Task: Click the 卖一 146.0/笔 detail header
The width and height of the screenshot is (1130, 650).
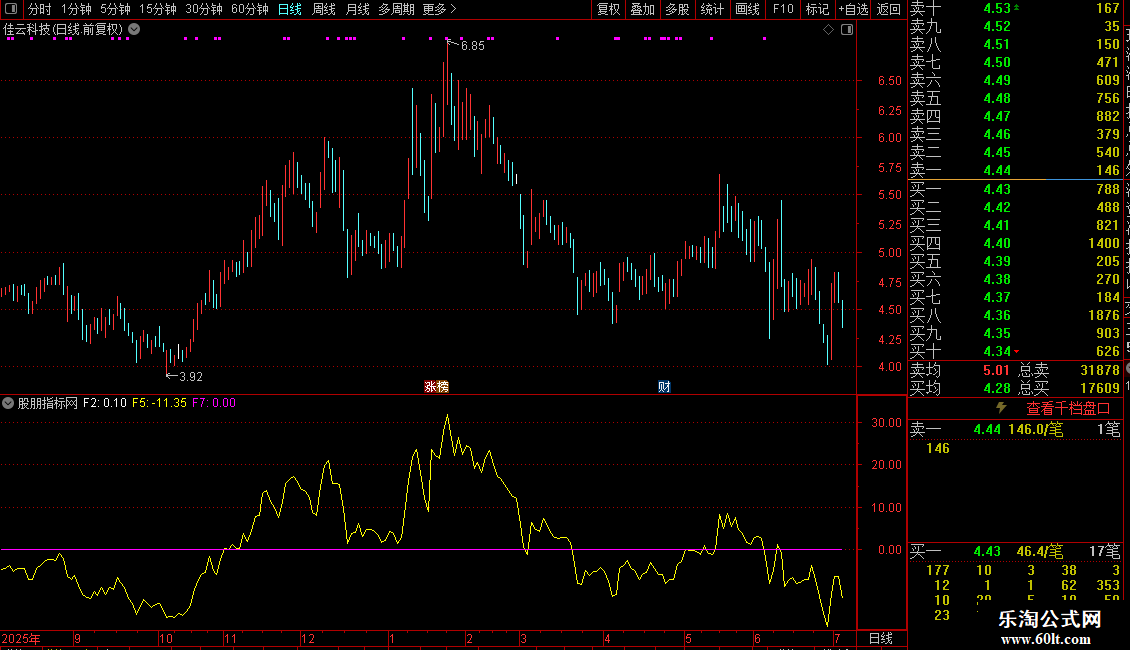Action: click(x=1015, y=430)
